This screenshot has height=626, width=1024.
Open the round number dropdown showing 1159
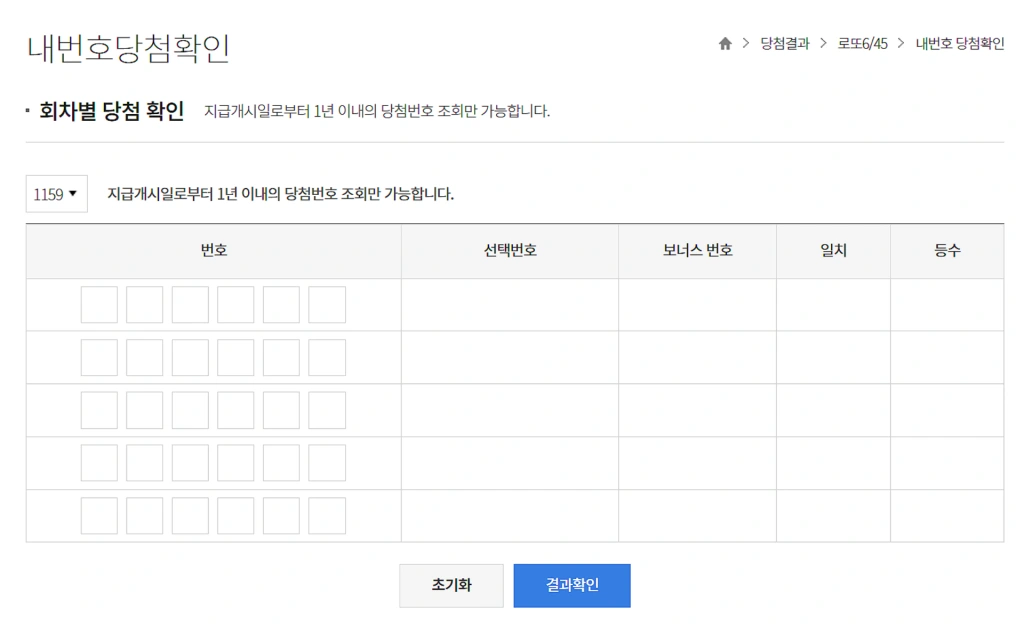(x=56, y=193)
